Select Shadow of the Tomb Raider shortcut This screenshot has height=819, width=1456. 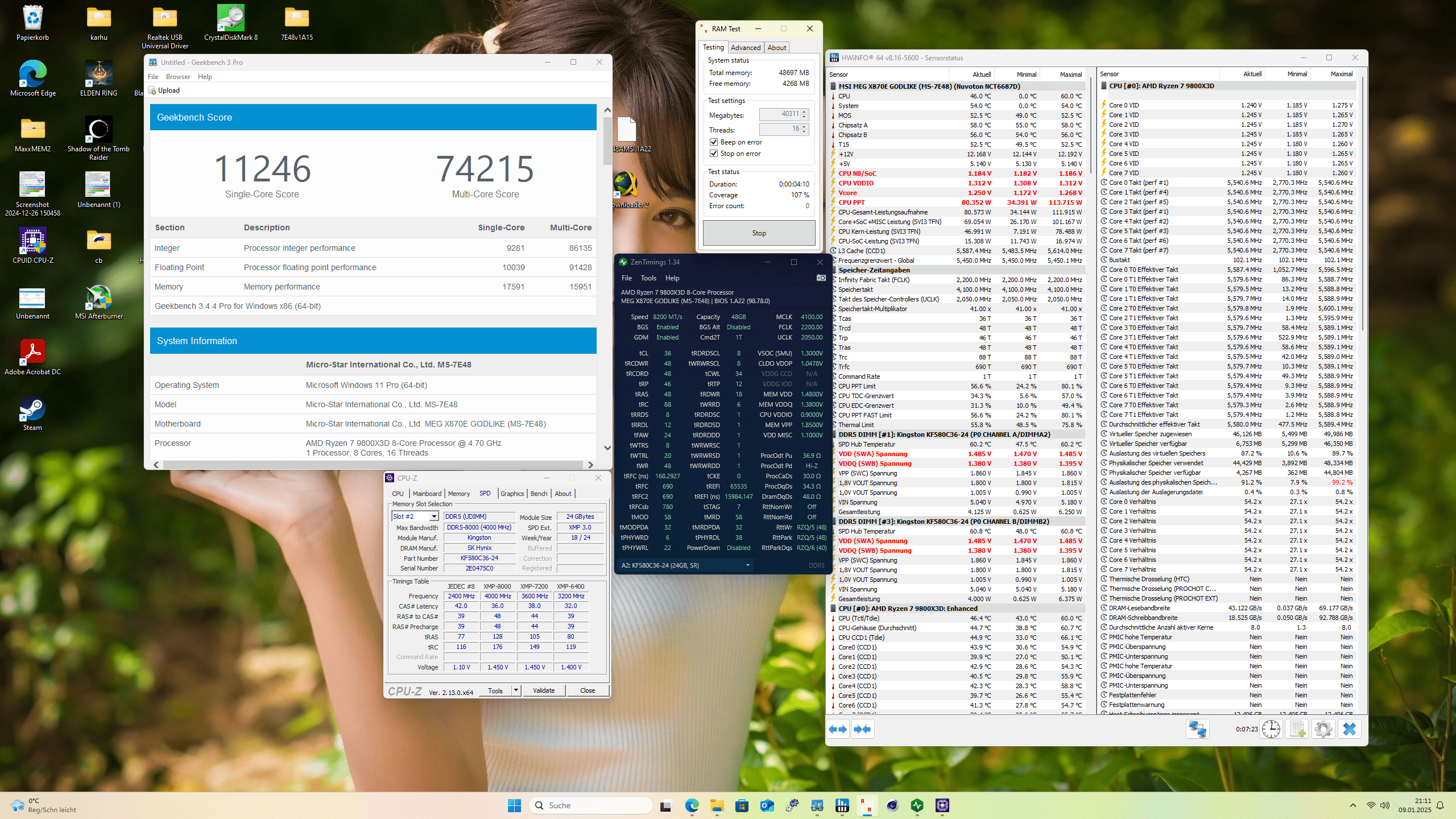tap(98, 138)
